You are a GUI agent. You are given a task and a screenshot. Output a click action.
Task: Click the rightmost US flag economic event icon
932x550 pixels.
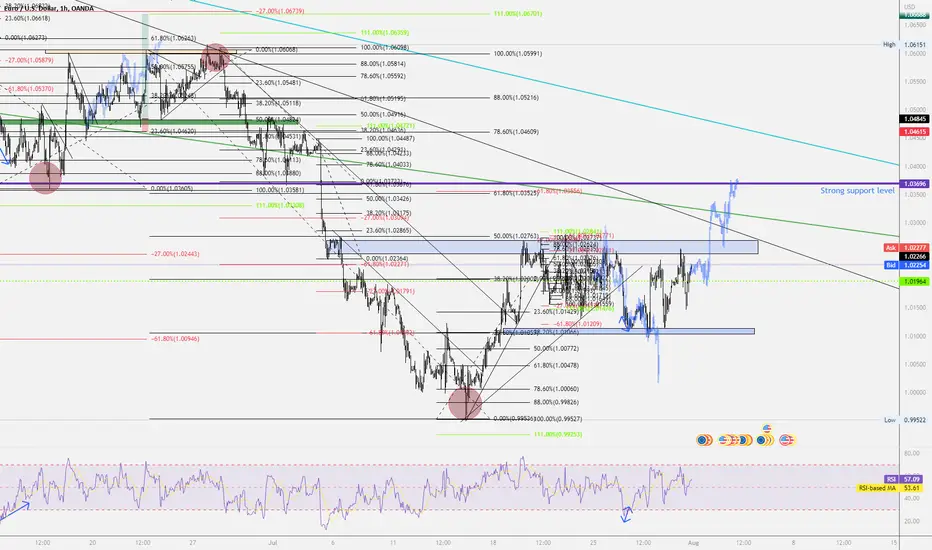786,440
